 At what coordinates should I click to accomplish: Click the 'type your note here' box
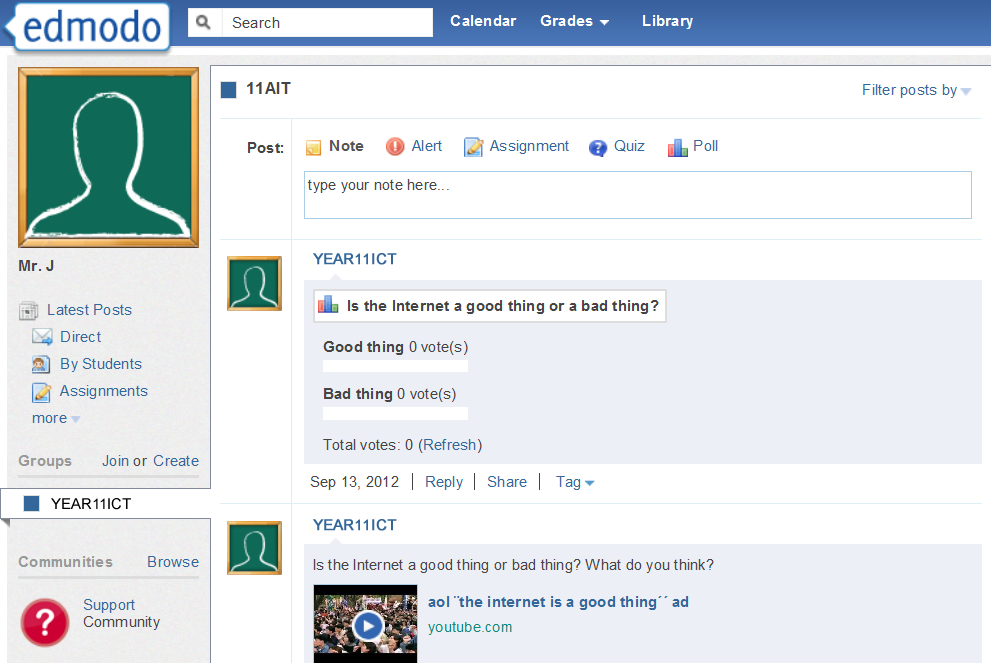[x=638, y=195]
